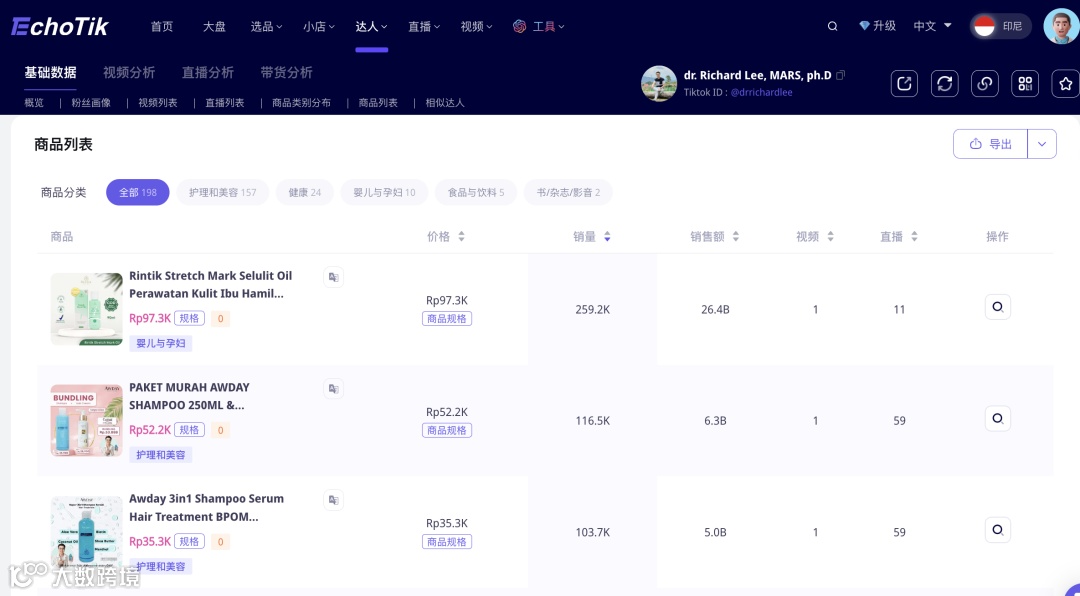Switch to the 视频分析 tab
The image size is (1080, 596).
pos(129,72)
